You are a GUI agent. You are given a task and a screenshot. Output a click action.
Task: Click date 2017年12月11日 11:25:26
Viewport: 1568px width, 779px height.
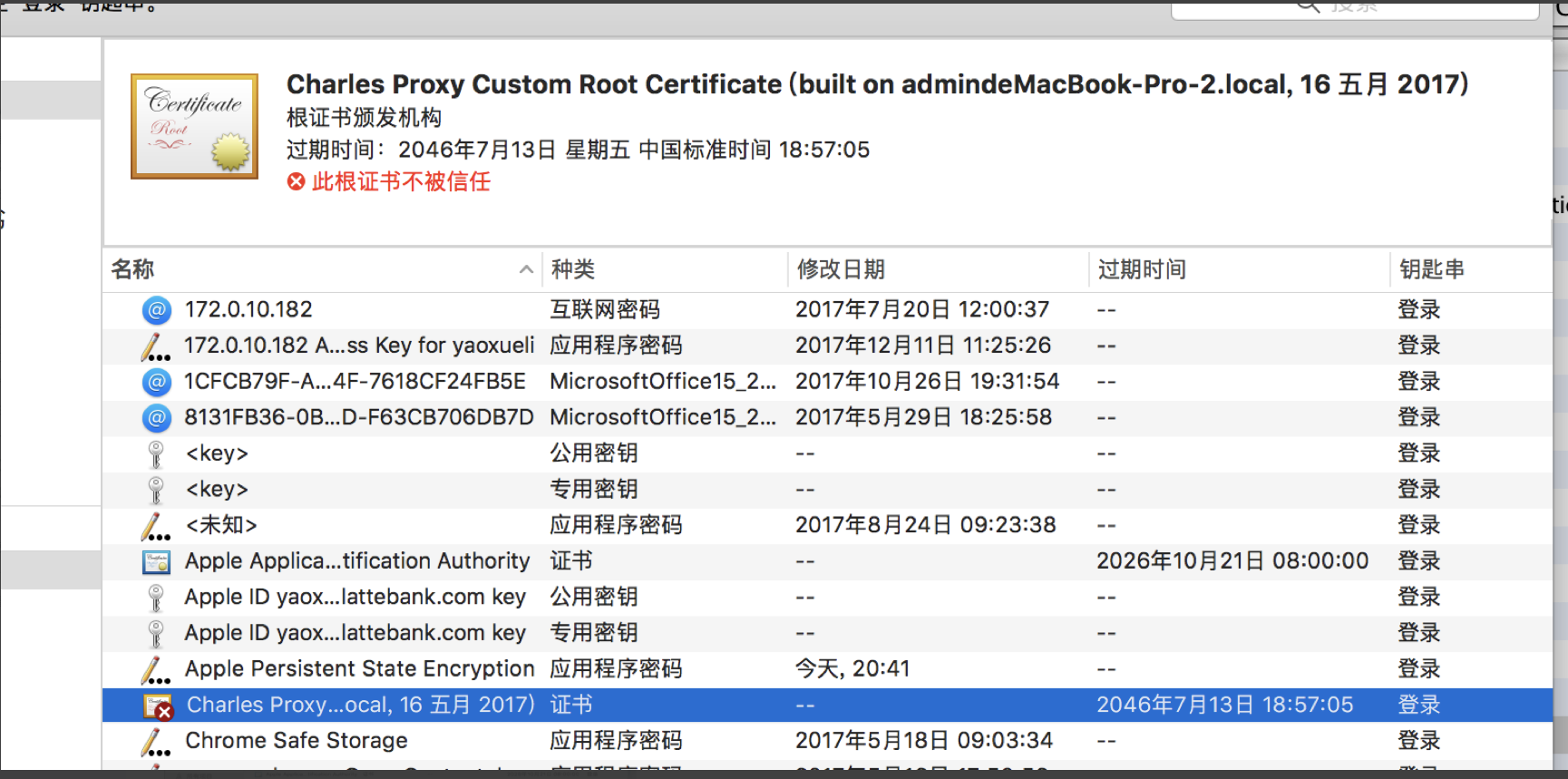pyautogui.click(x=923, y=346)
